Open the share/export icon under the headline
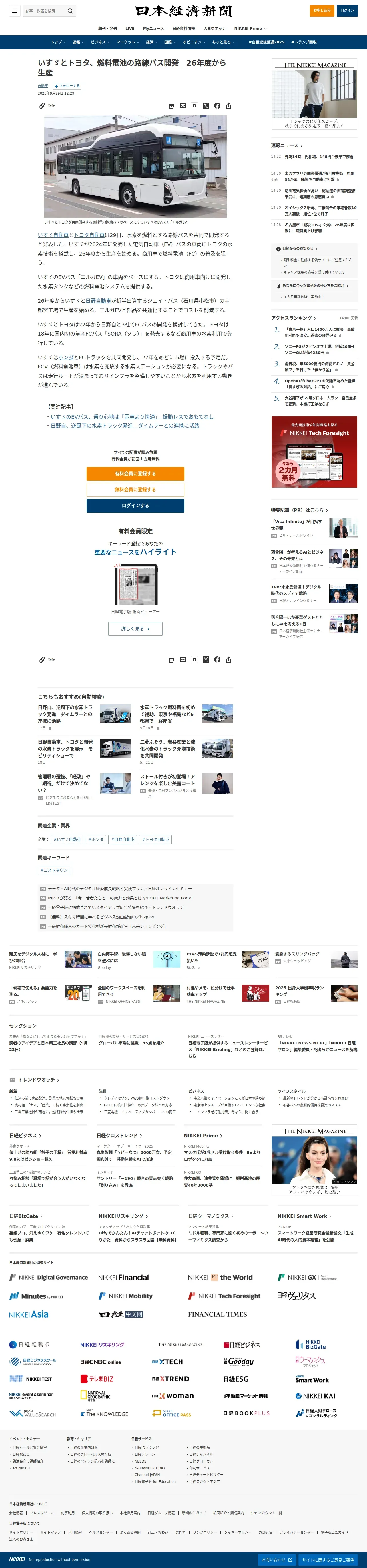 (x=229, y=106)
